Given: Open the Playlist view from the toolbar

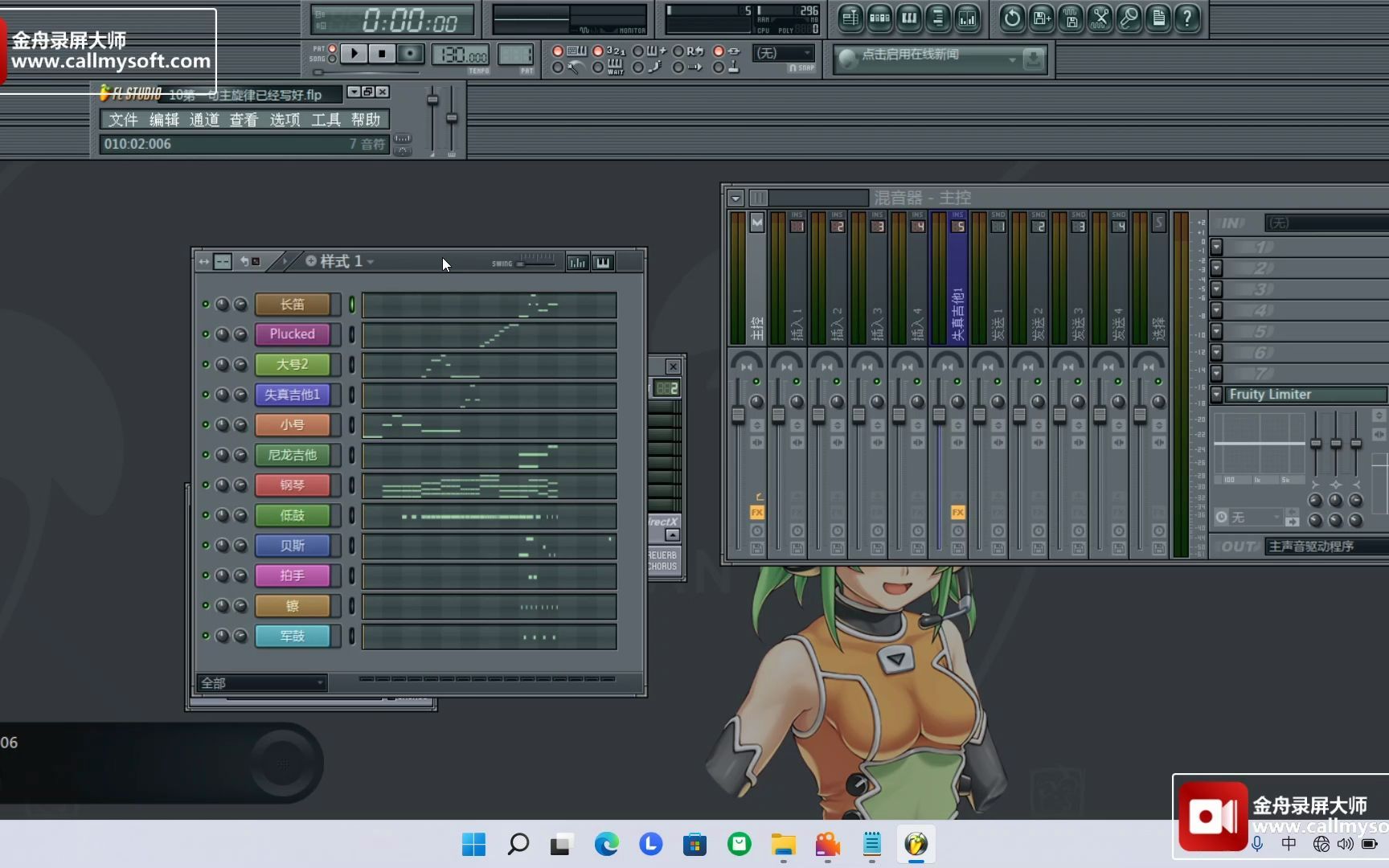Looking at the screenshot, I should (x=850, y=18).
